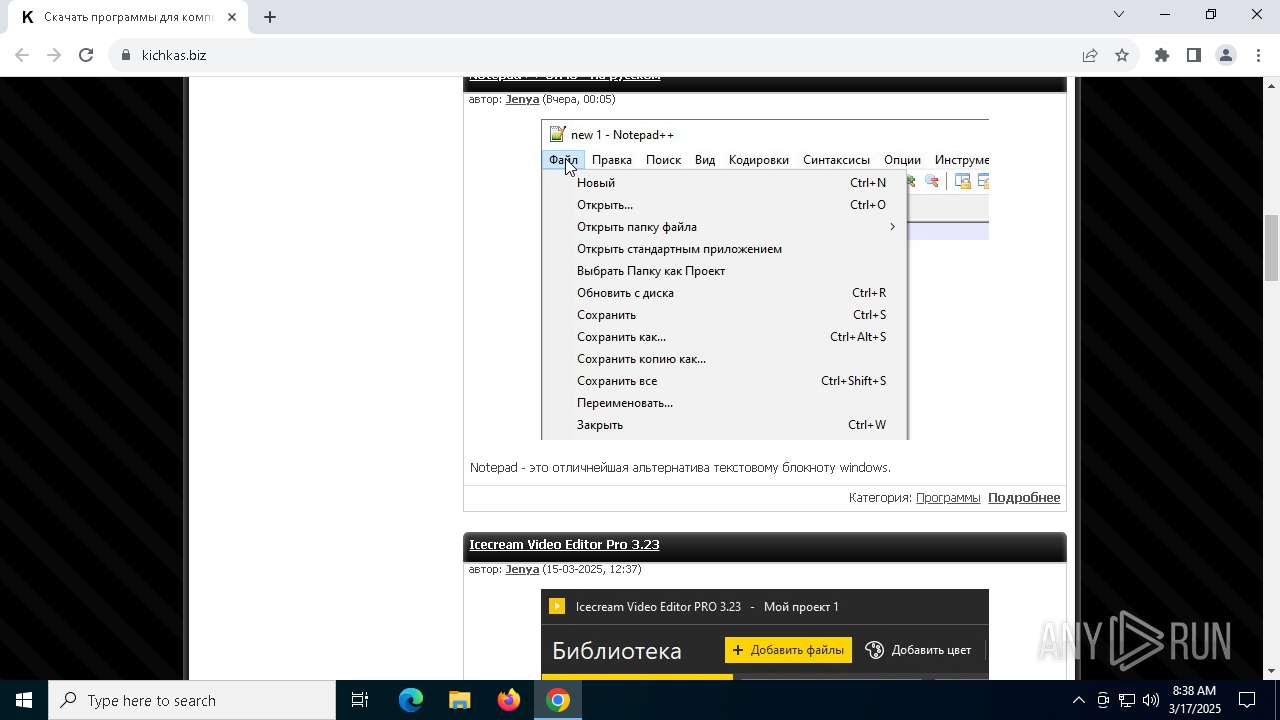
Task: Close the Скачать программы tab
Action: 232,17
